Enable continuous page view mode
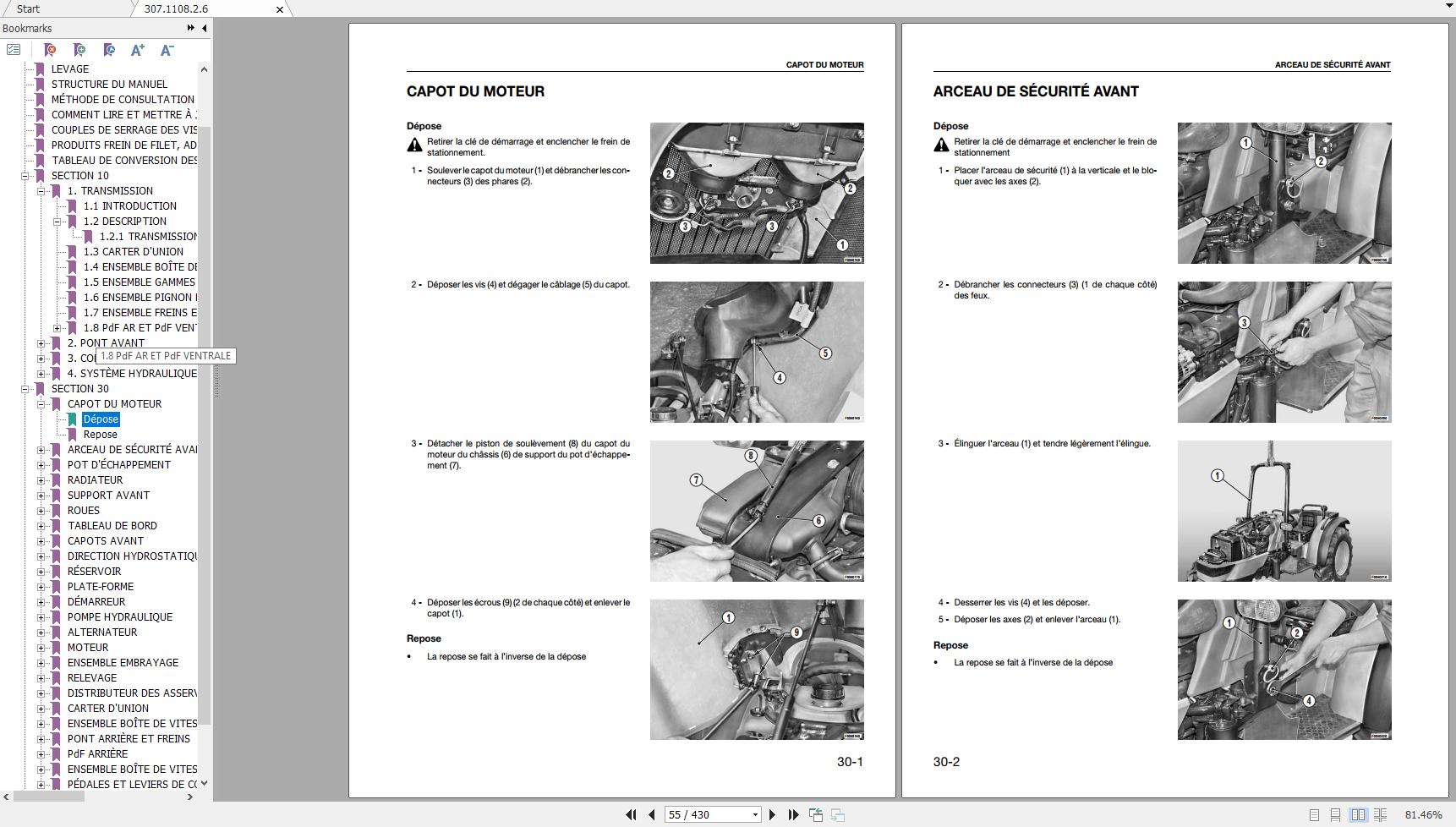1456x827 pixels. [x=1335, y=815]
